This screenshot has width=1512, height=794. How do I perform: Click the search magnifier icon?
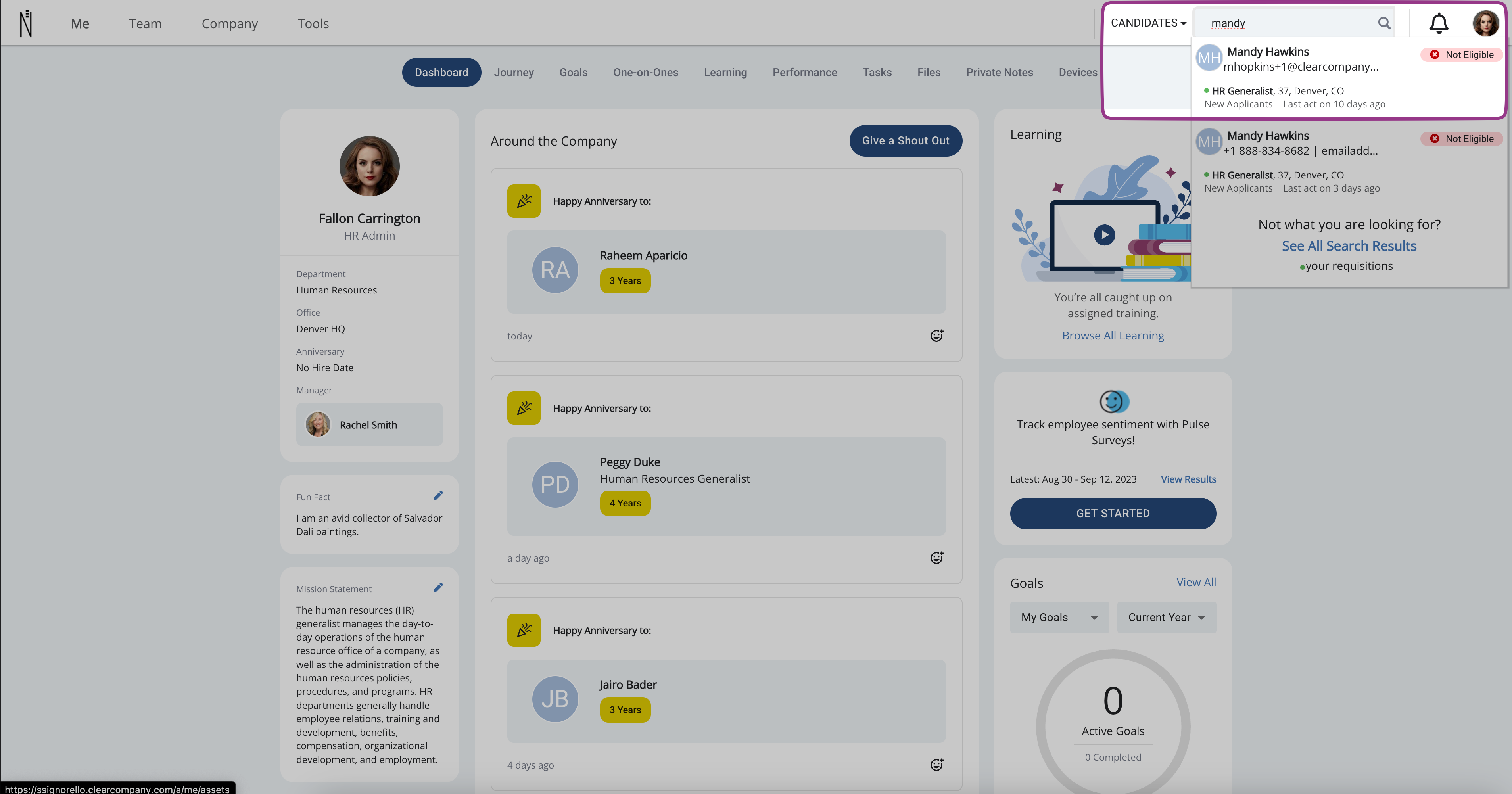click(x=1384, y=23)
